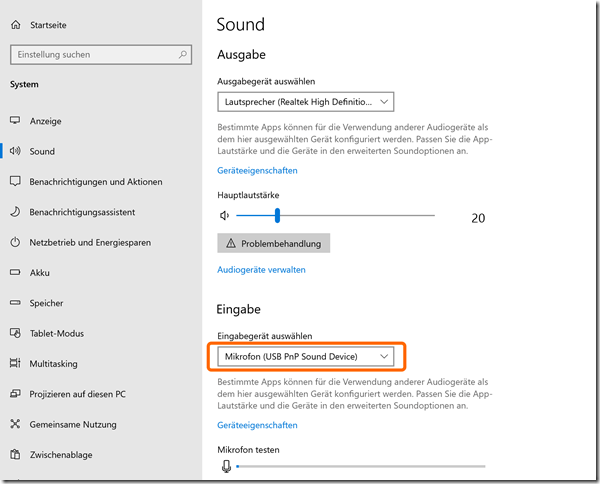Click the Benachrichtigungsassistent moon icon

coord(16,212)
